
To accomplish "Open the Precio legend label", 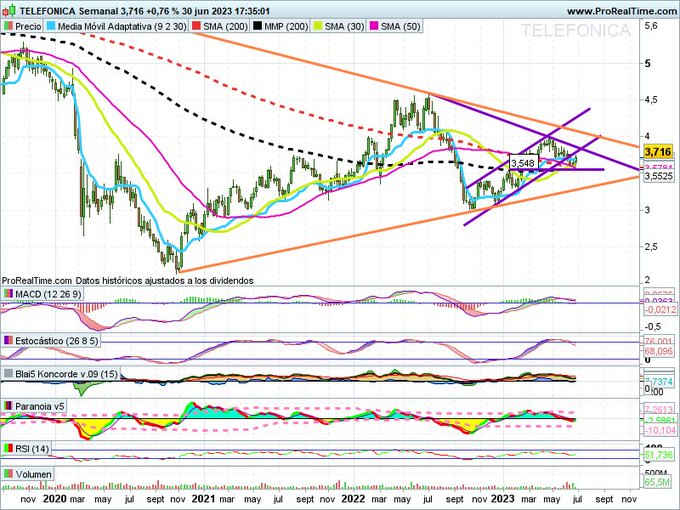I will point(28,26).
